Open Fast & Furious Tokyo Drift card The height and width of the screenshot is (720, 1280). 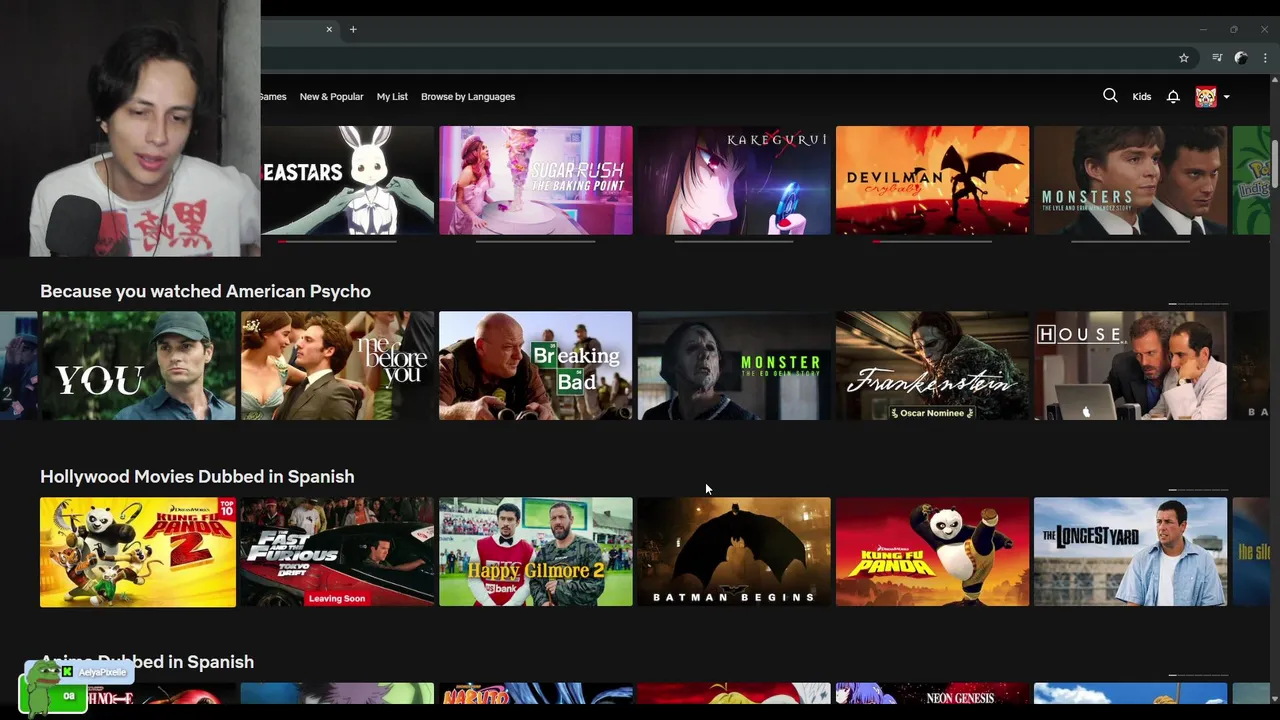point(337,552)
